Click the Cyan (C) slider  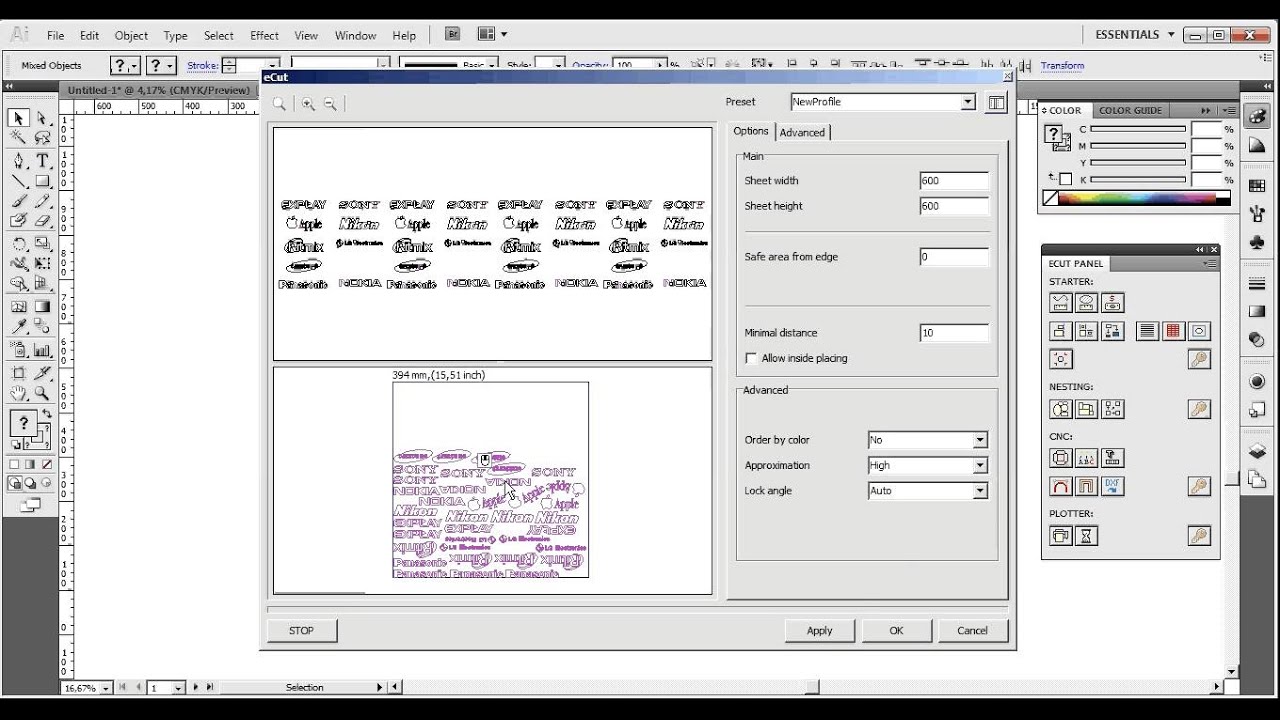tap(1138, 129)
